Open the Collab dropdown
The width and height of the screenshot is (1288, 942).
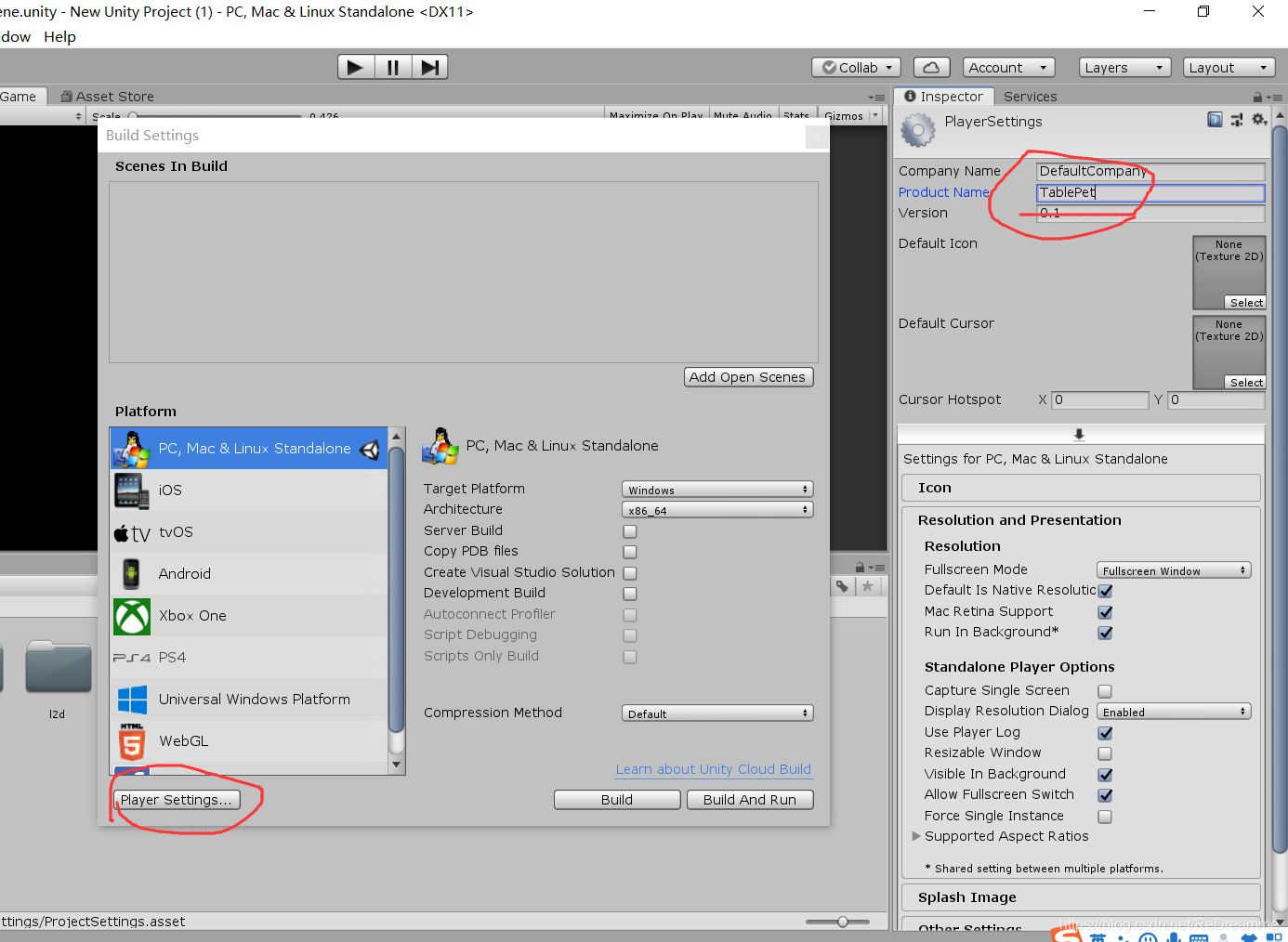click(857, 67)
